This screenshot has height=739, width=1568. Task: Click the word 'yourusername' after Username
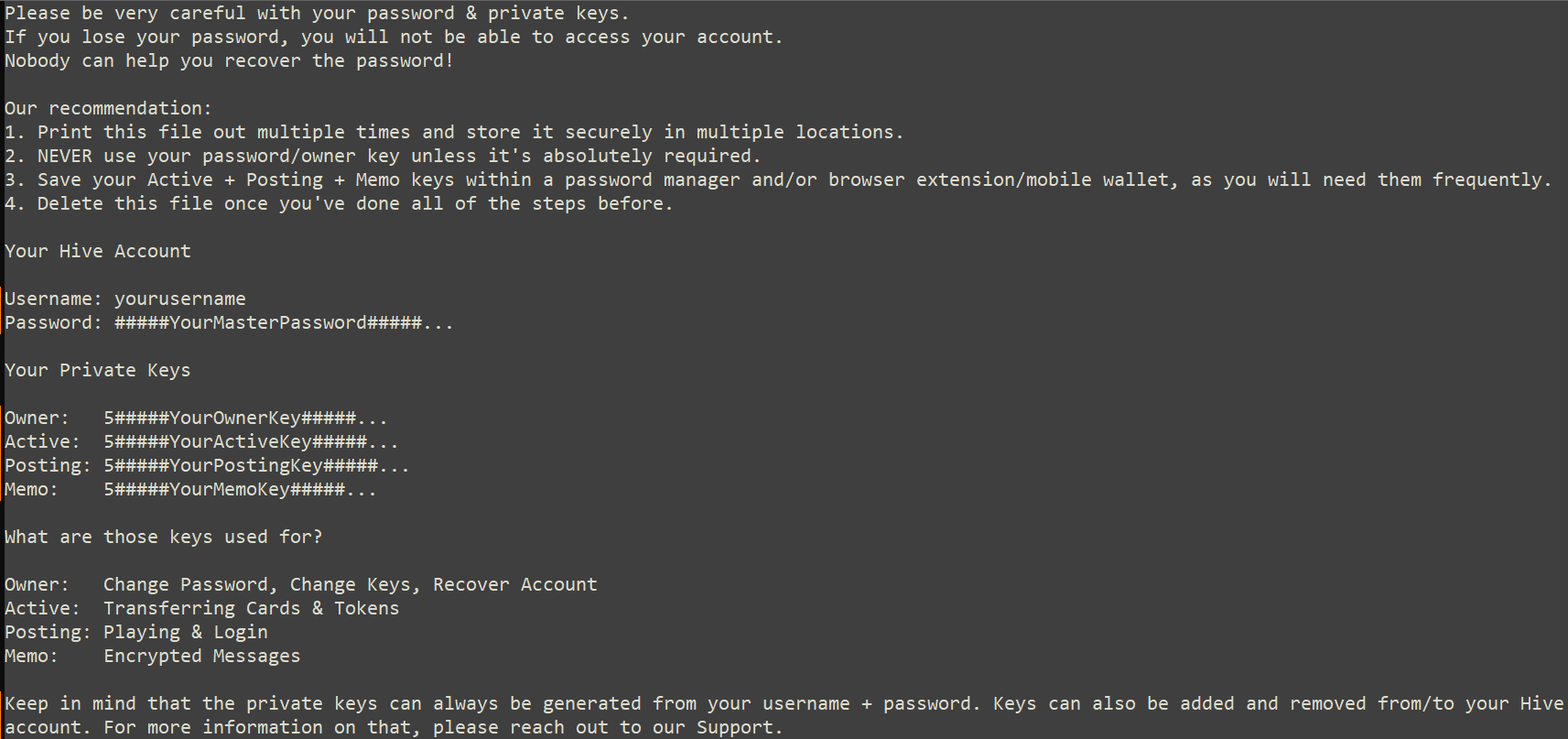click(x=179, y=299)
